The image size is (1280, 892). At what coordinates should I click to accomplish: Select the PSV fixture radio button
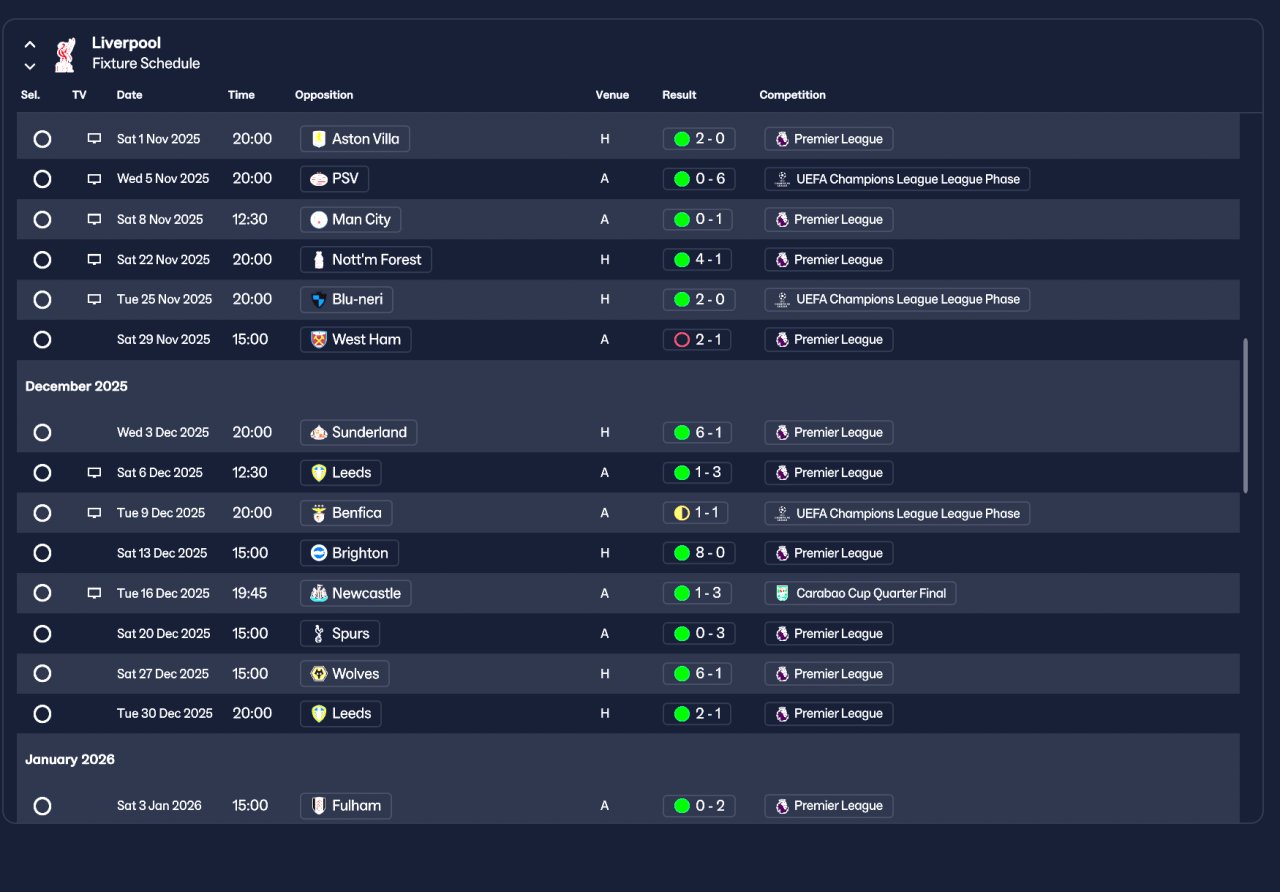coord(42,179)
